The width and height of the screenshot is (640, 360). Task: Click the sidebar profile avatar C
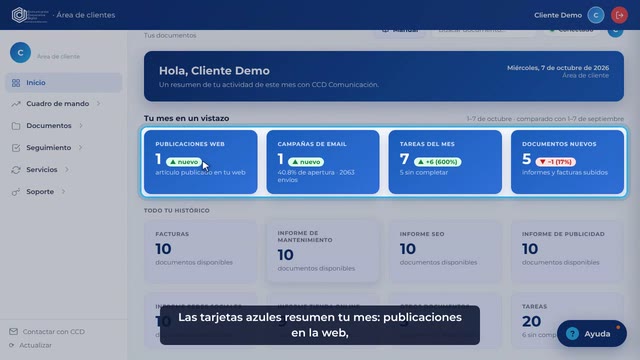[20, 53]
